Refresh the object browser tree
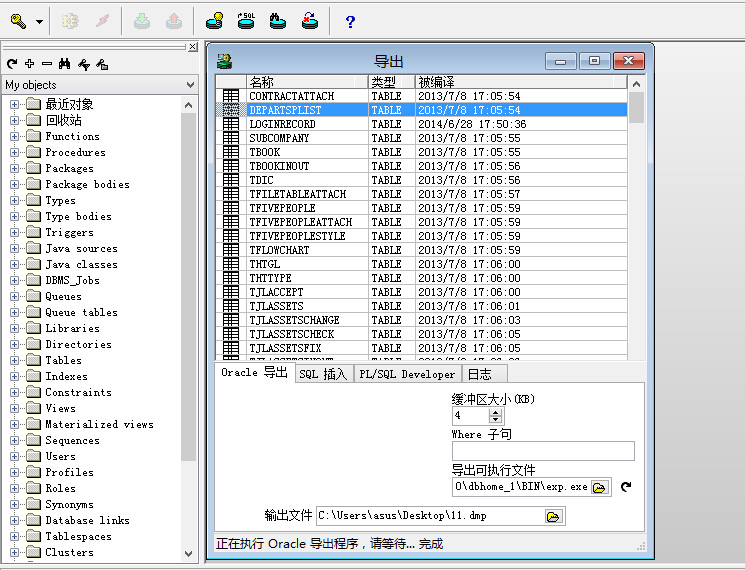 [x=12, y=64]
